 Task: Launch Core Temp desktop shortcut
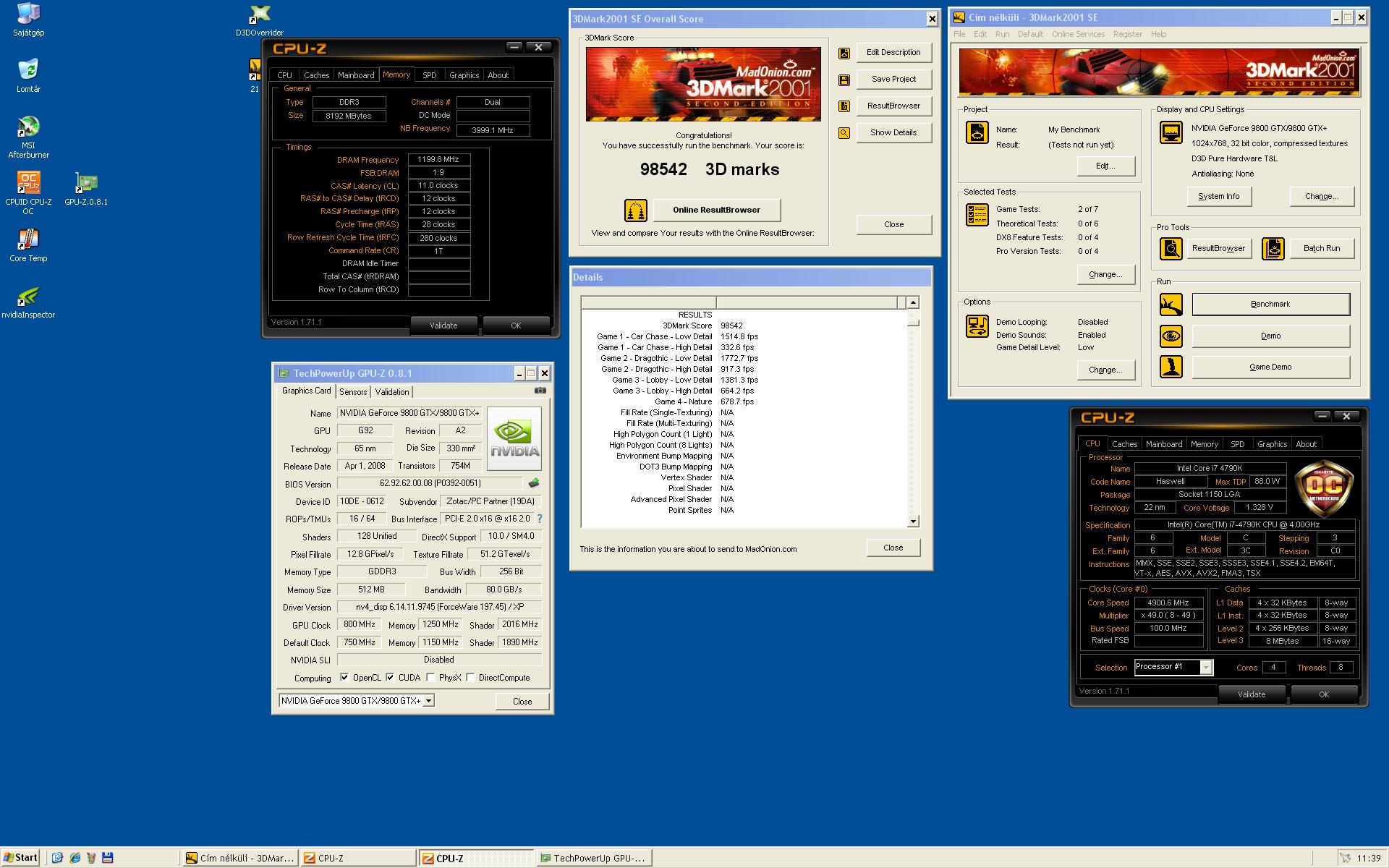point(28,245)
